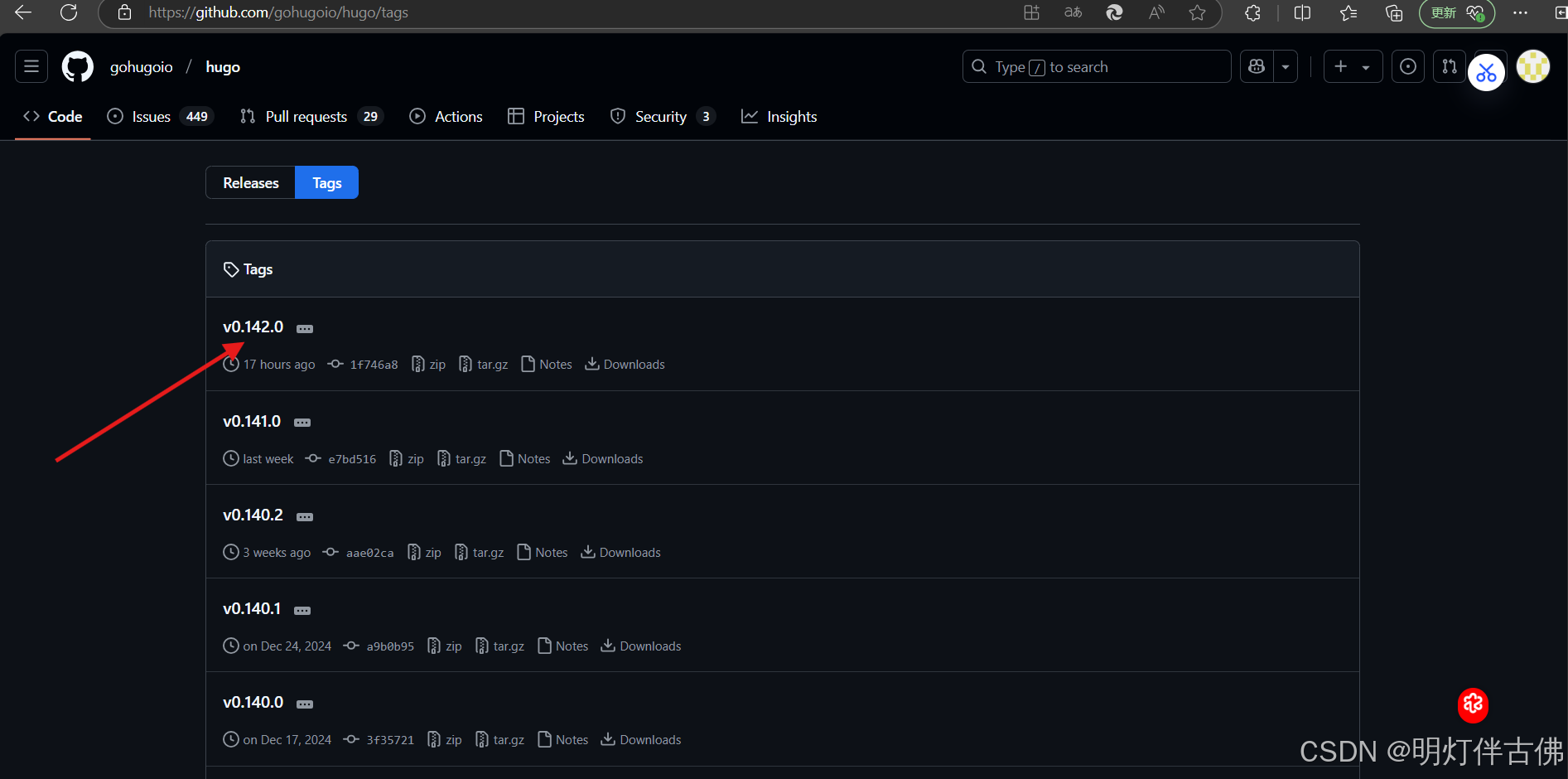Open the GitHub hamburger navigation menu
Viewport: 1568px width, 779px height.
(31, 66)
